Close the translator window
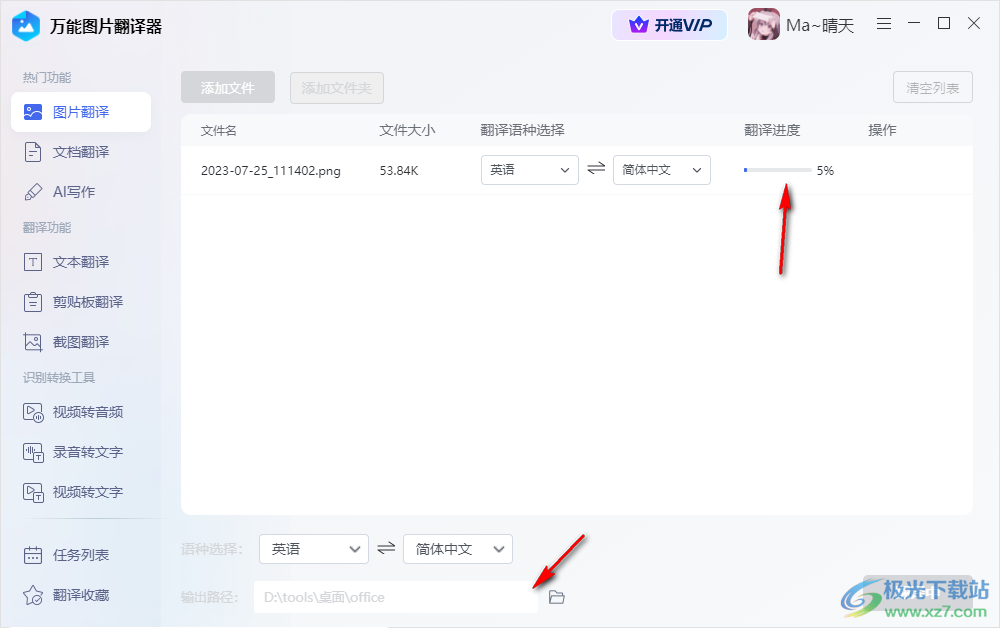The image size is (1000, 628). pos(974,24)
